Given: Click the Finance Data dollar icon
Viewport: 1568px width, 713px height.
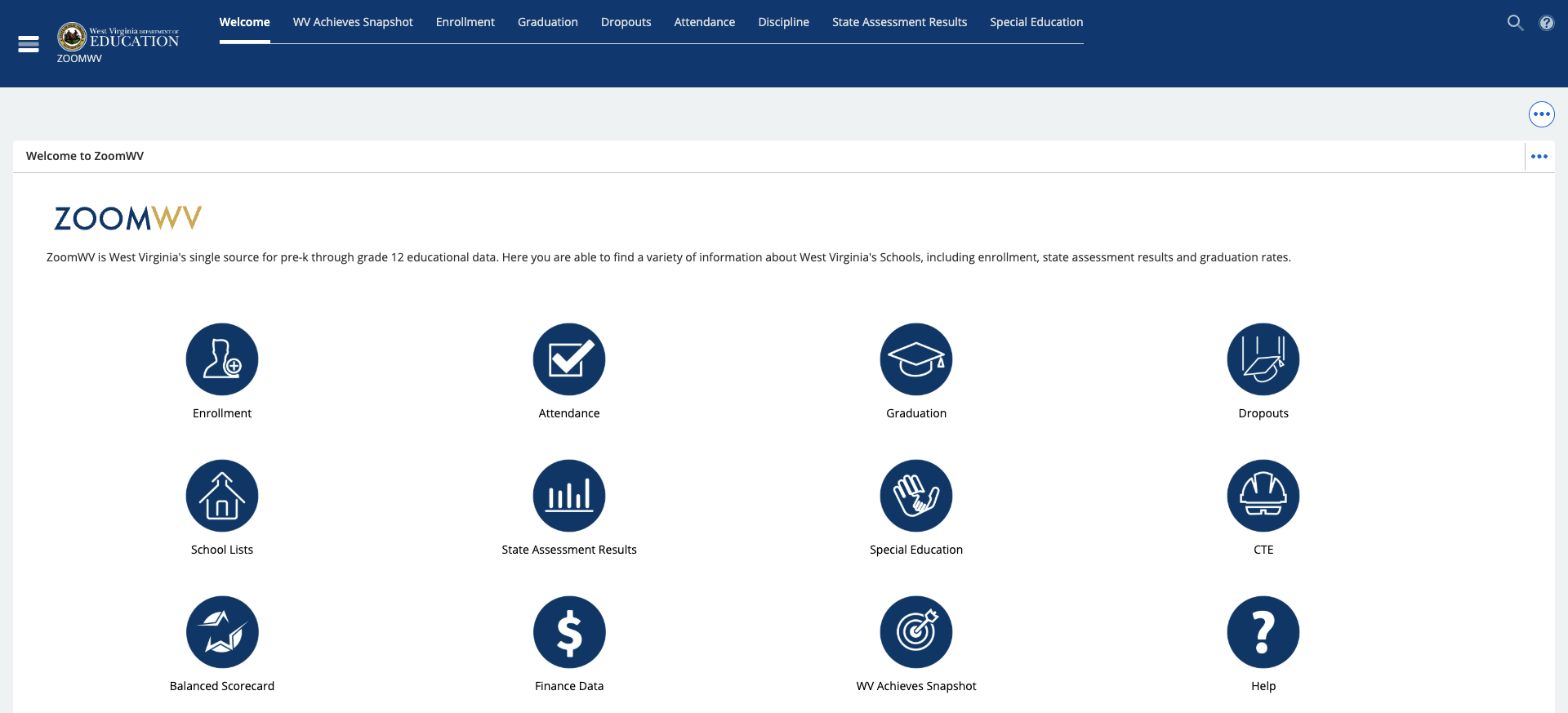Looking at the screenshot, I should coord(569,632).
